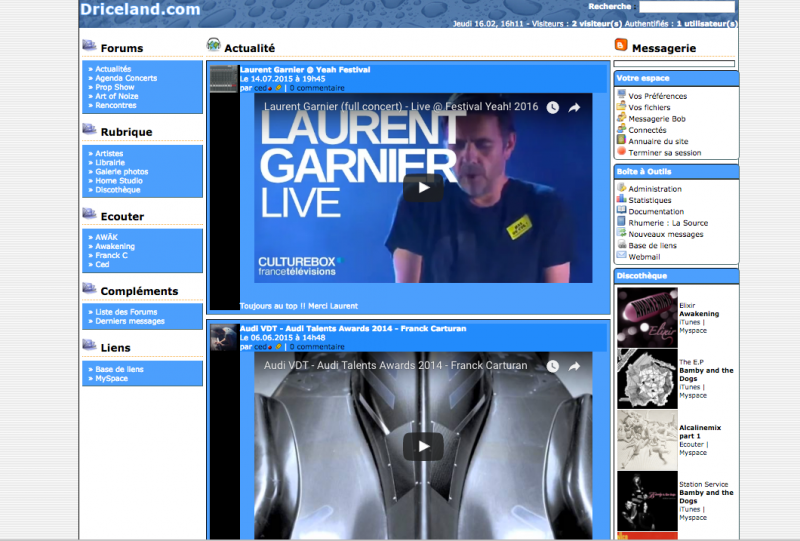This screenshot has width=800, height=541.
Task: Play the Laurent Garnier Live video
Action: coord(423,188)
